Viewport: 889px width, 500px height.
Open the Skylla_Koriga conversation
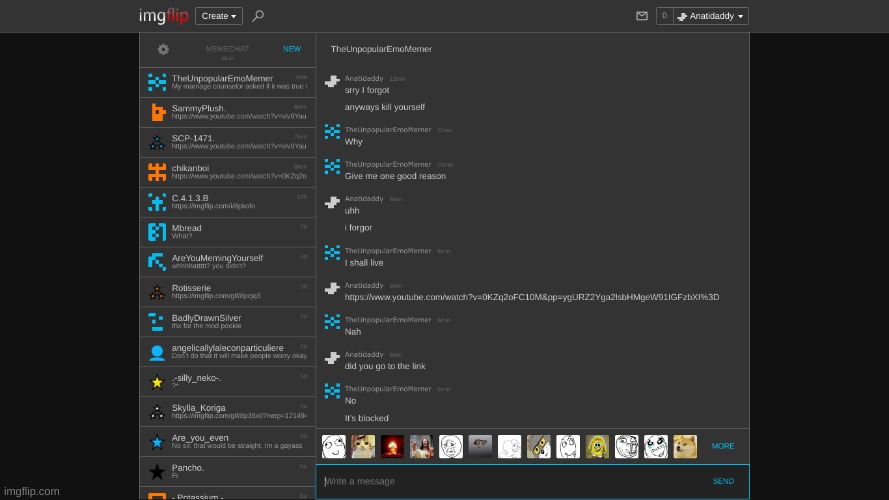pyautogui.click(x=227, y=412)
